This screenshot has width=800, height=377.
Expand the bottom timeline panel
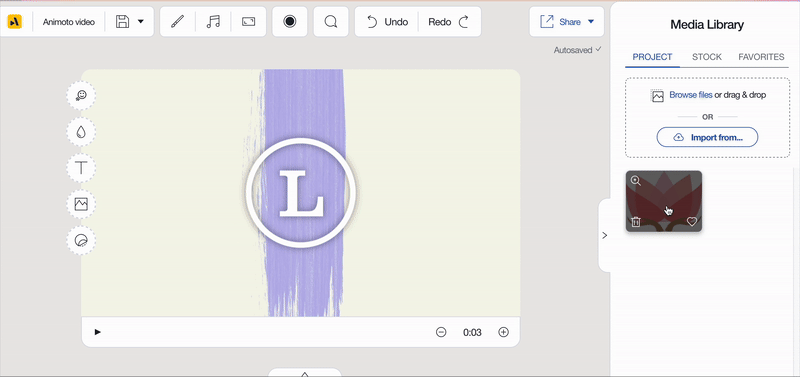pos(305,373)
